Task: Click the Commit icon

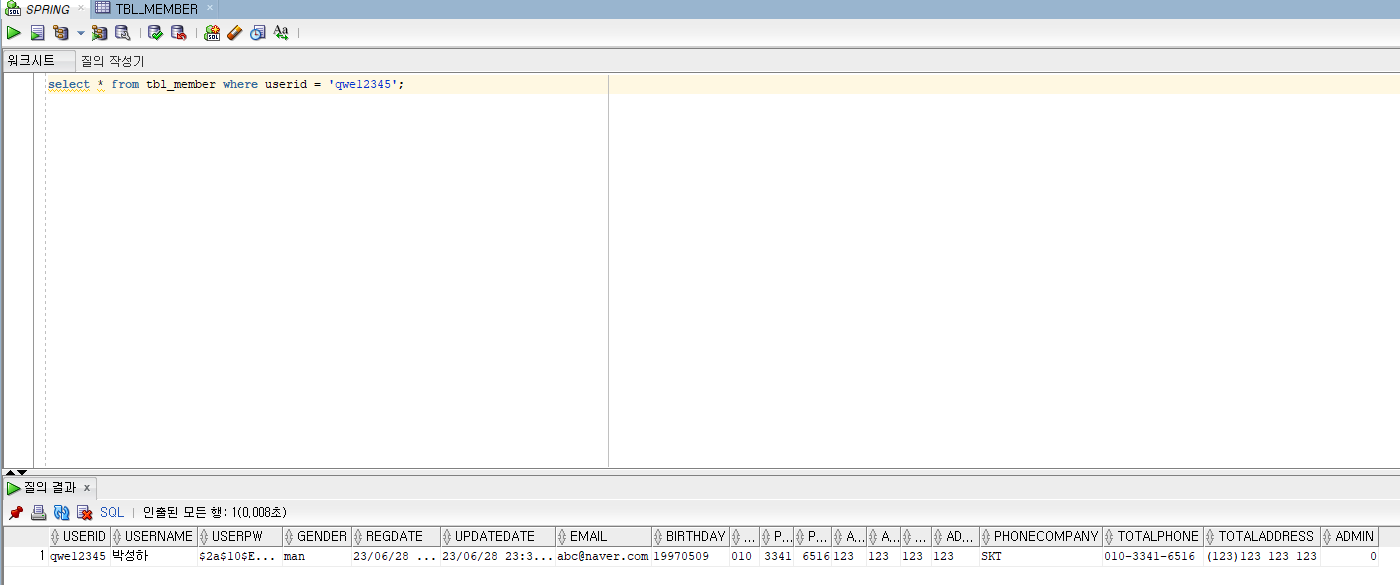Action: coord(155,33)
